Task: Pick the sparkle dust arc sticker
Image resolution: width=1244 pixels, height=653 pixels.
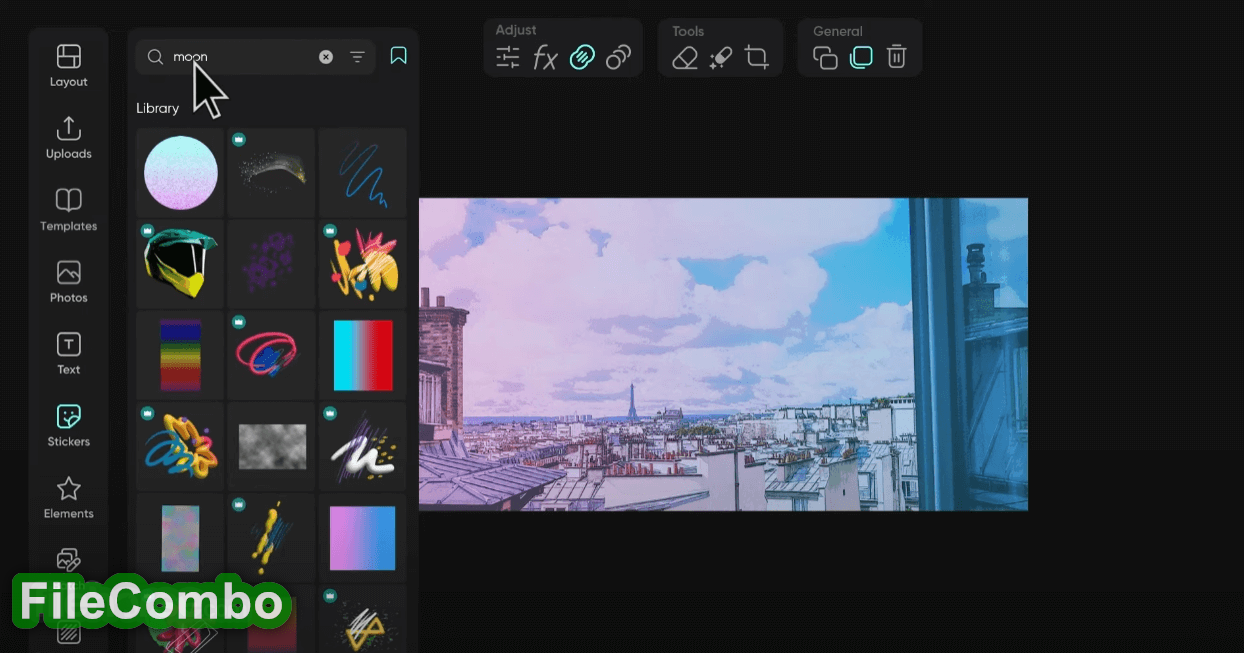Action: [271, 172]
